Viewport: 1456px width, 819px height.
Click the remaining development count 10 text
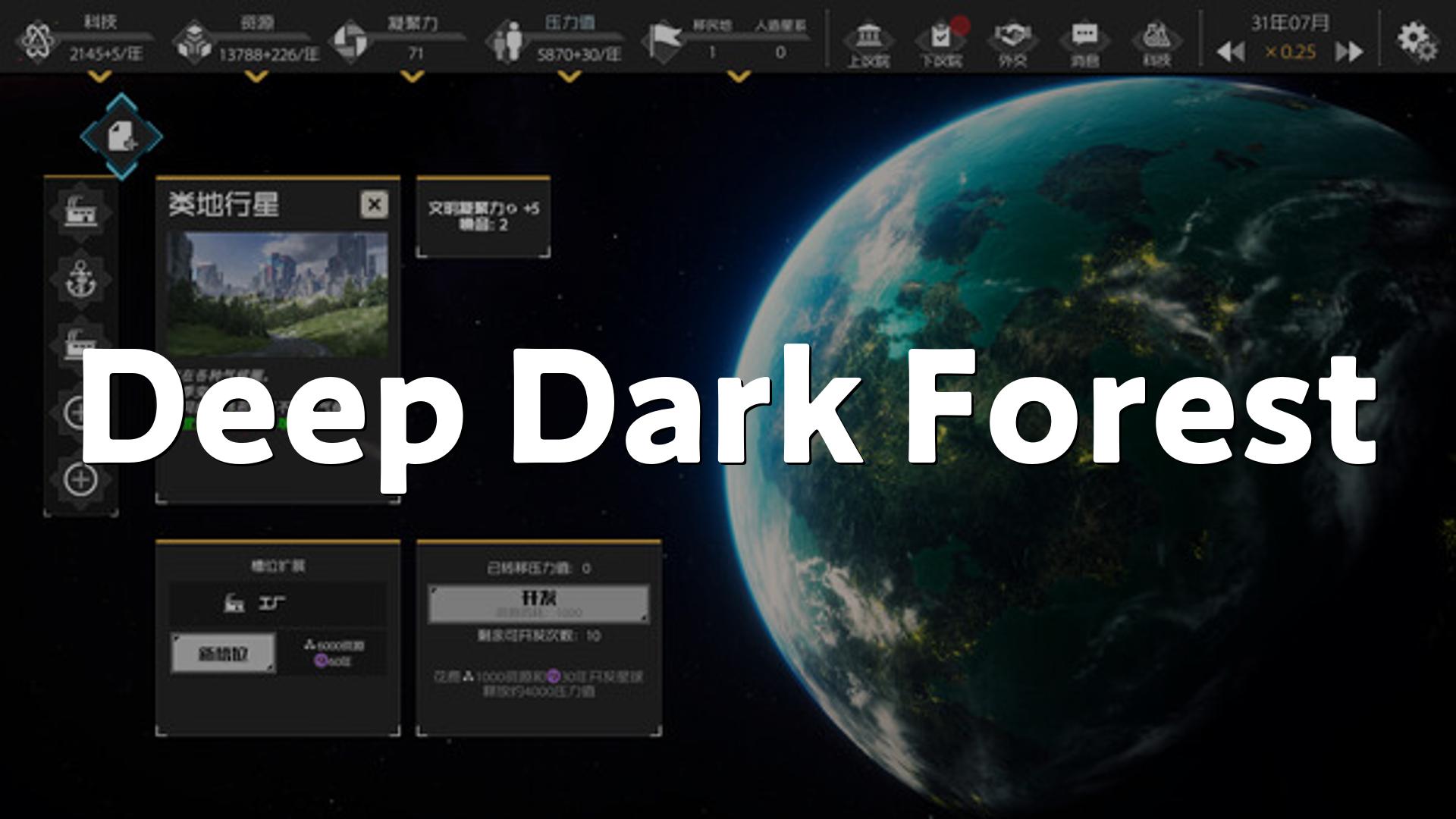pos(538,635)
